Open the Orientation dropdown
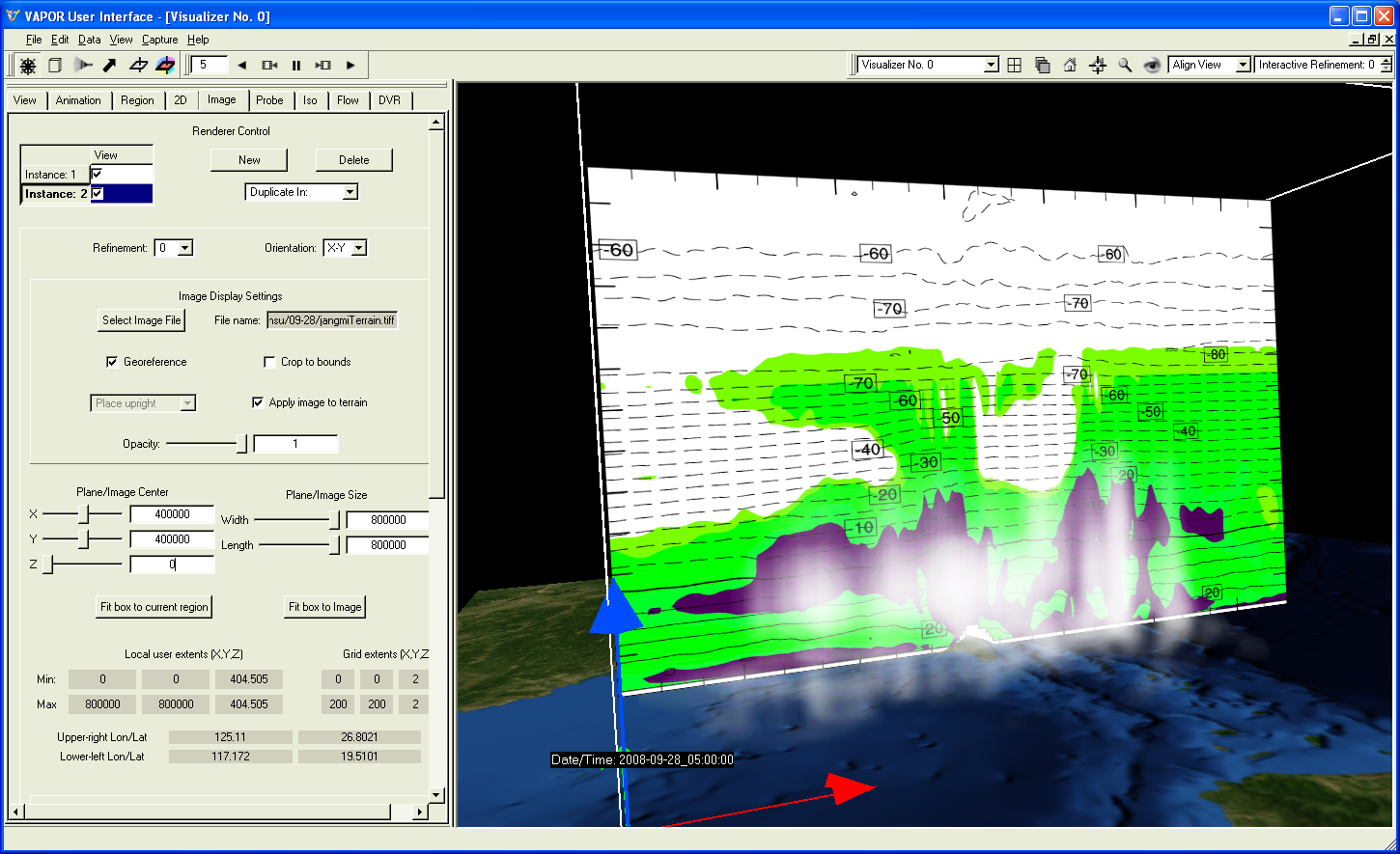 pos(358,248)
